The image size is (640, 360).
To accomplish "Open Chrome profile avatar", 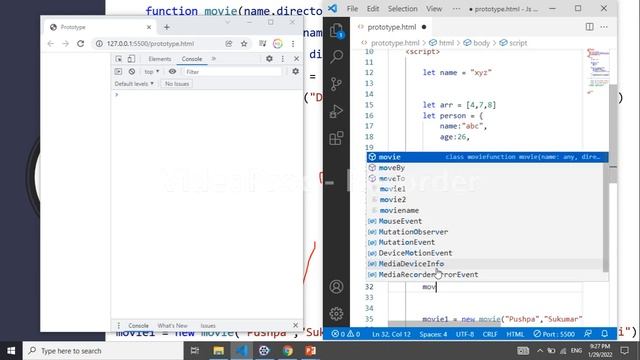I will pos(278,44).
